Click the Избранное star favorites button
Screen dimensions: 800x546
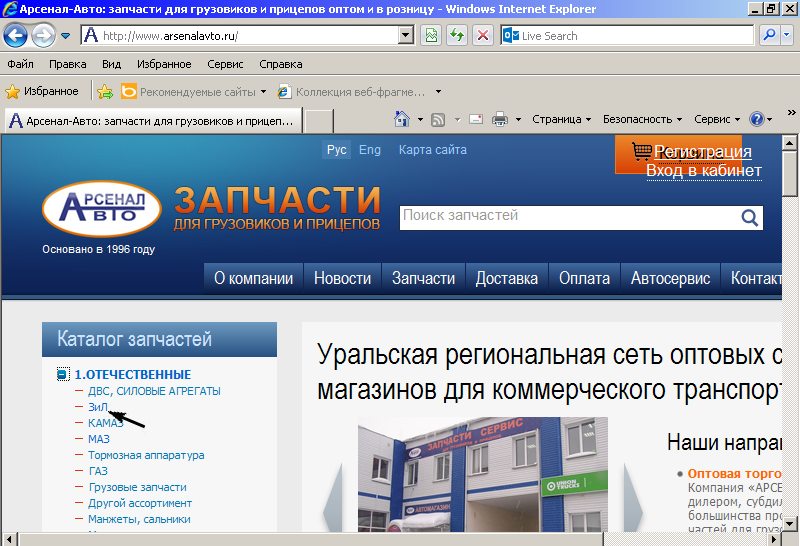[42, 91]
